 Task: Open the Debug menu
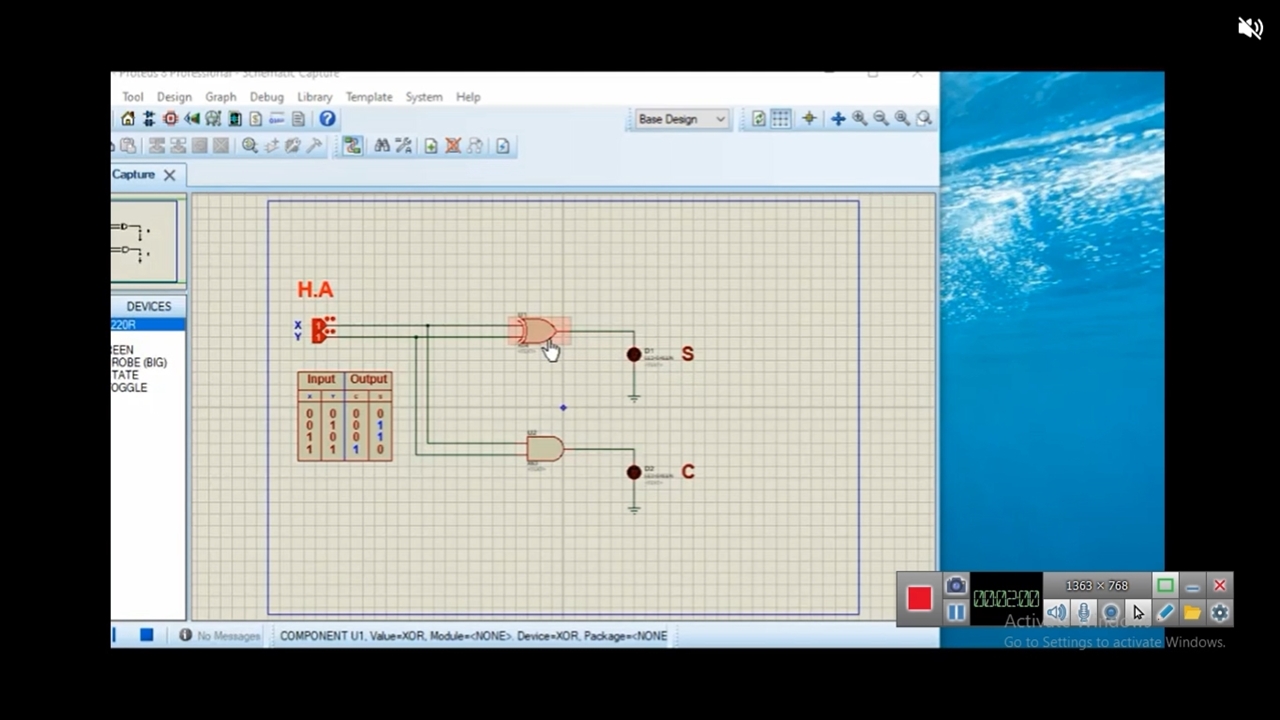click(x=266, y=97)
